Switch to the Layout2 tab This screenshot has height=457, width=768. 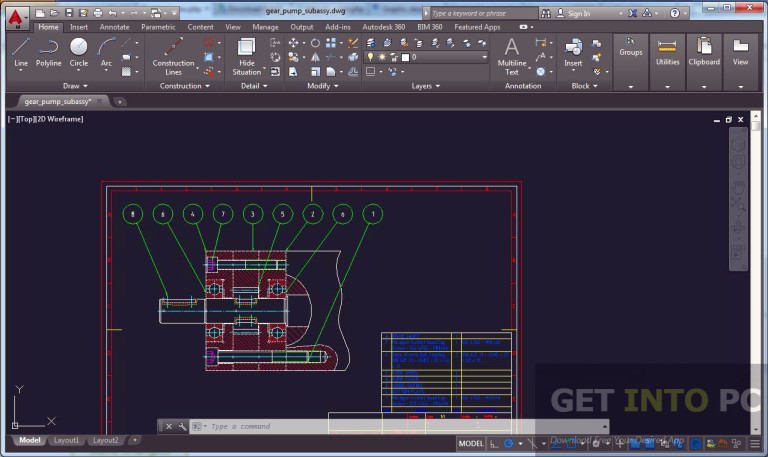click(x=105, y=440)
